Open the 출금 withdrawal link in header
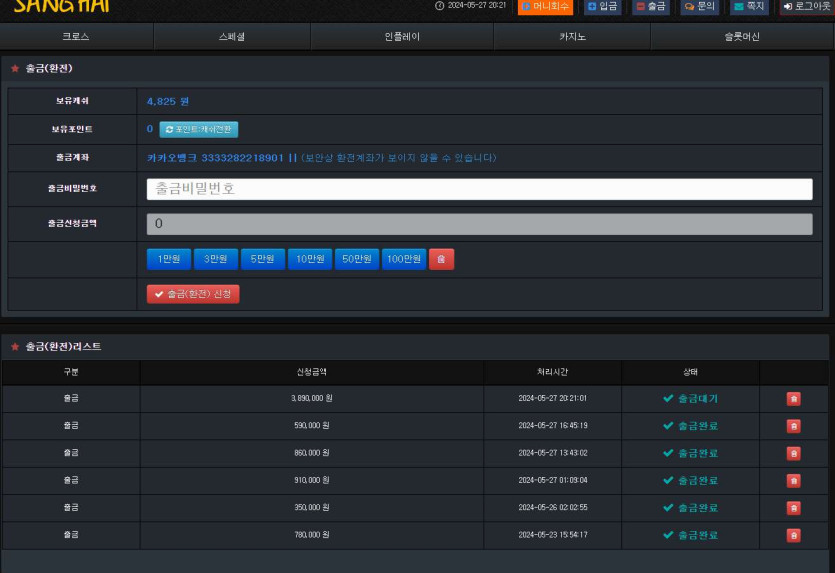This screenshot has height=573, width=835. (651, 7)
